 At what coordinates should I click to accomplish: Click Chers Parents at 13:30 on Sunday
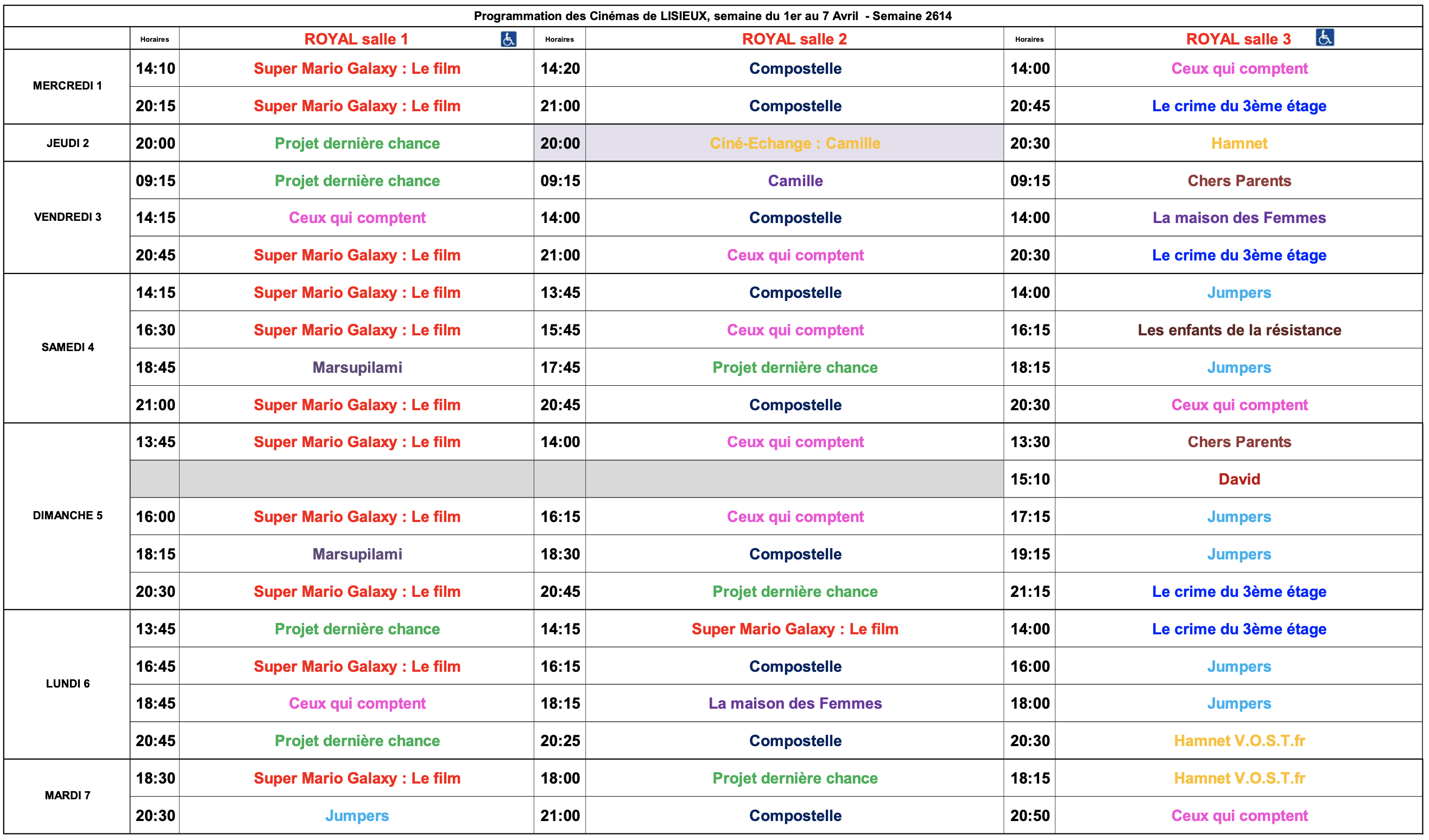[x=1238, y=442]
